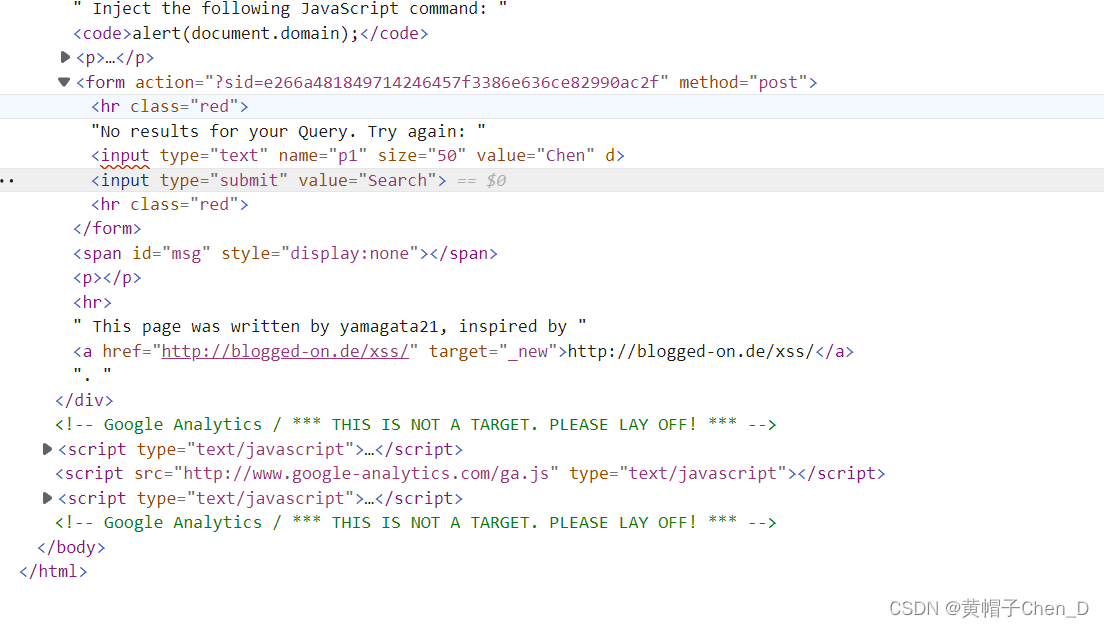The height and width of the screenshot is (628, 1104).
Task: Click the link text inside the anchor tag
Action: (691, 351)
